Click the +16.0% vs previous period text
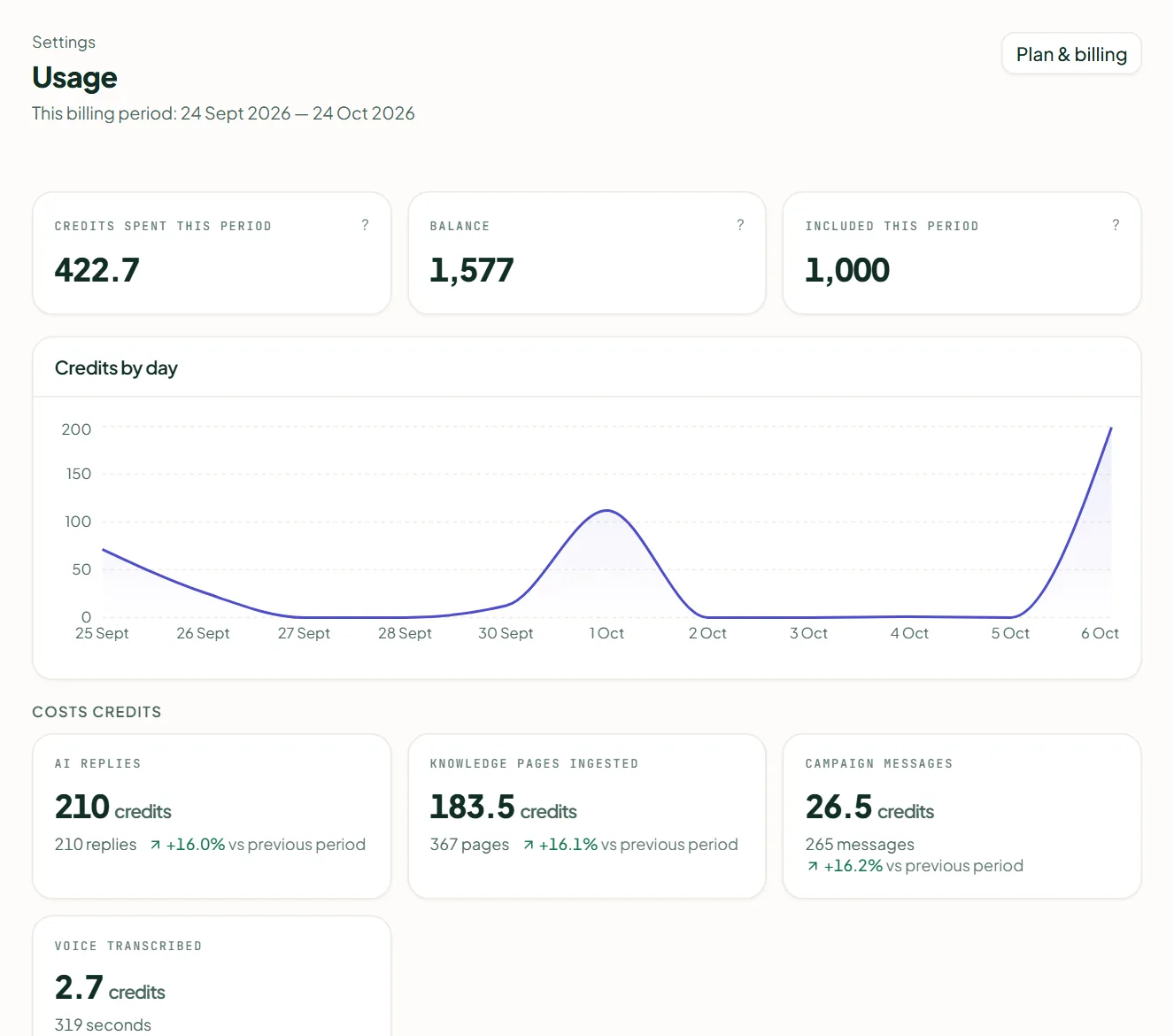The image size is (1174, 1036). 266,845
